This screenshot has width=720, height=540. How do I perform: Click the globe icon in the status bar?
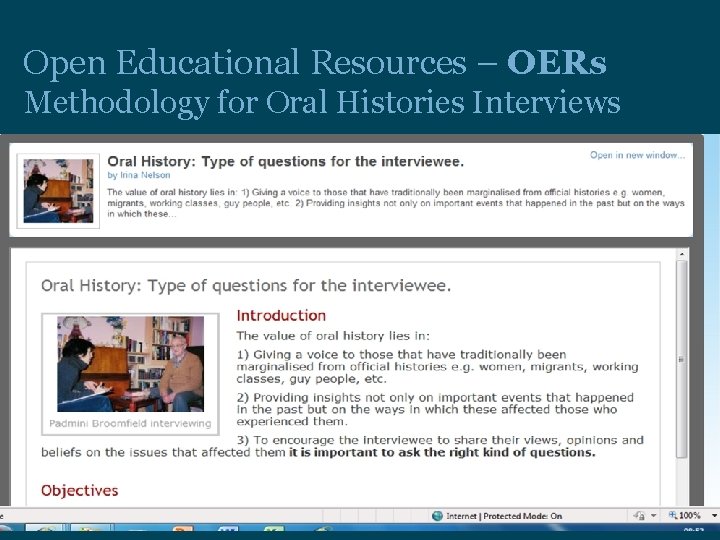click(x=437, y=516)
